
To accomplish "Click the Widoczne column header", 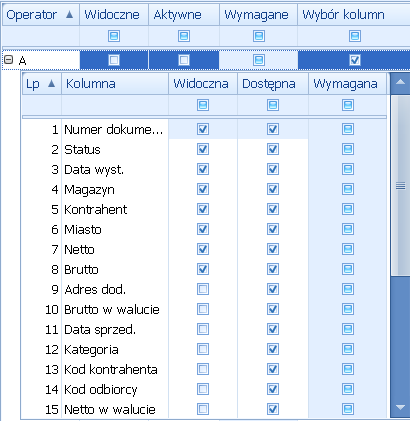I will tap(114, 15).
